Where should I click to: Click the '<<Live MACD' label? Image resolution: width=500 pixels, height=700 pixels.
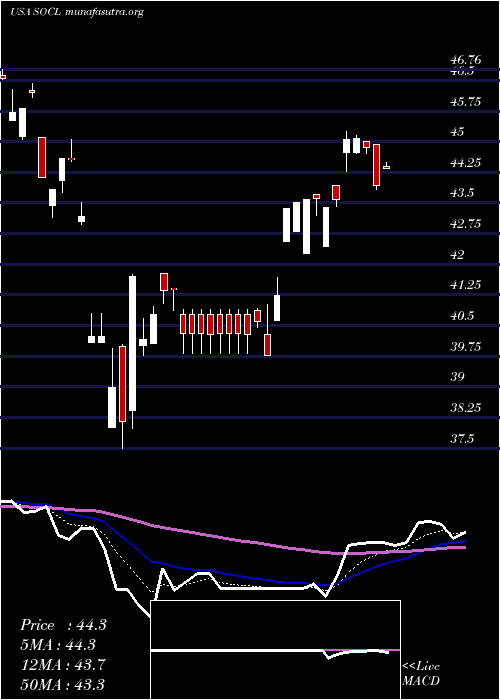[x=421, y=673]
